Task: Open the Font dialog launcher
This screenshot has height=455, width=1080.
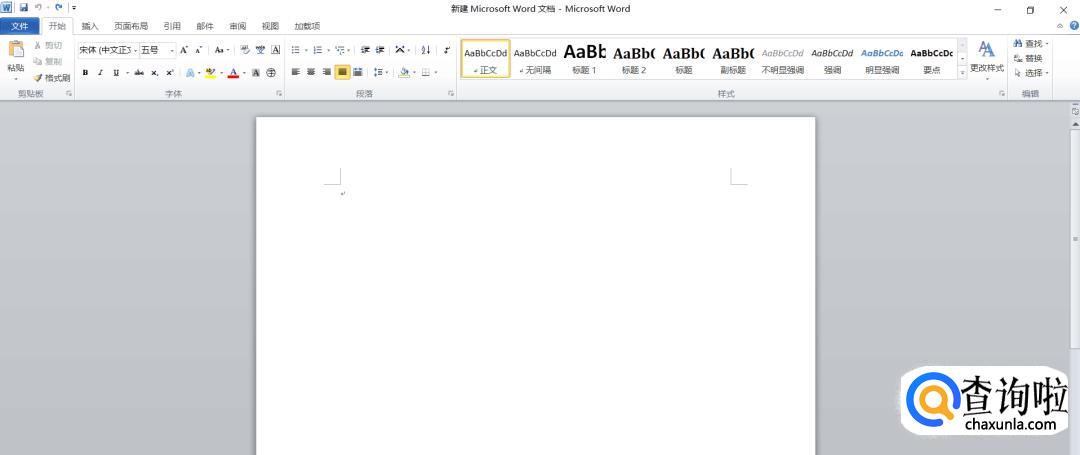Action: (x=279, y=93)
